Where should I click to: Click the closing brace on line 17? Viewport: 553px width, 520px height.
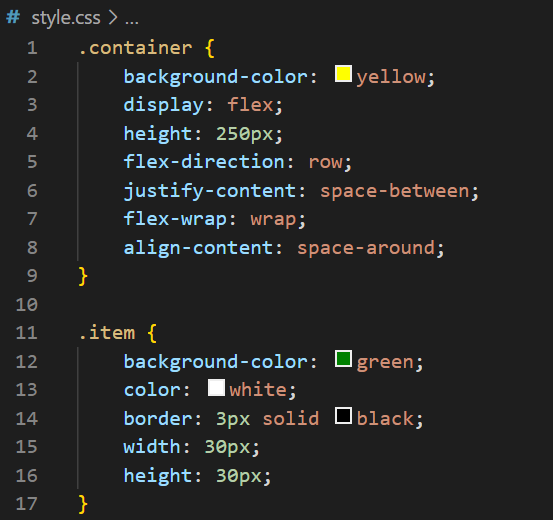tap(83, 504)
